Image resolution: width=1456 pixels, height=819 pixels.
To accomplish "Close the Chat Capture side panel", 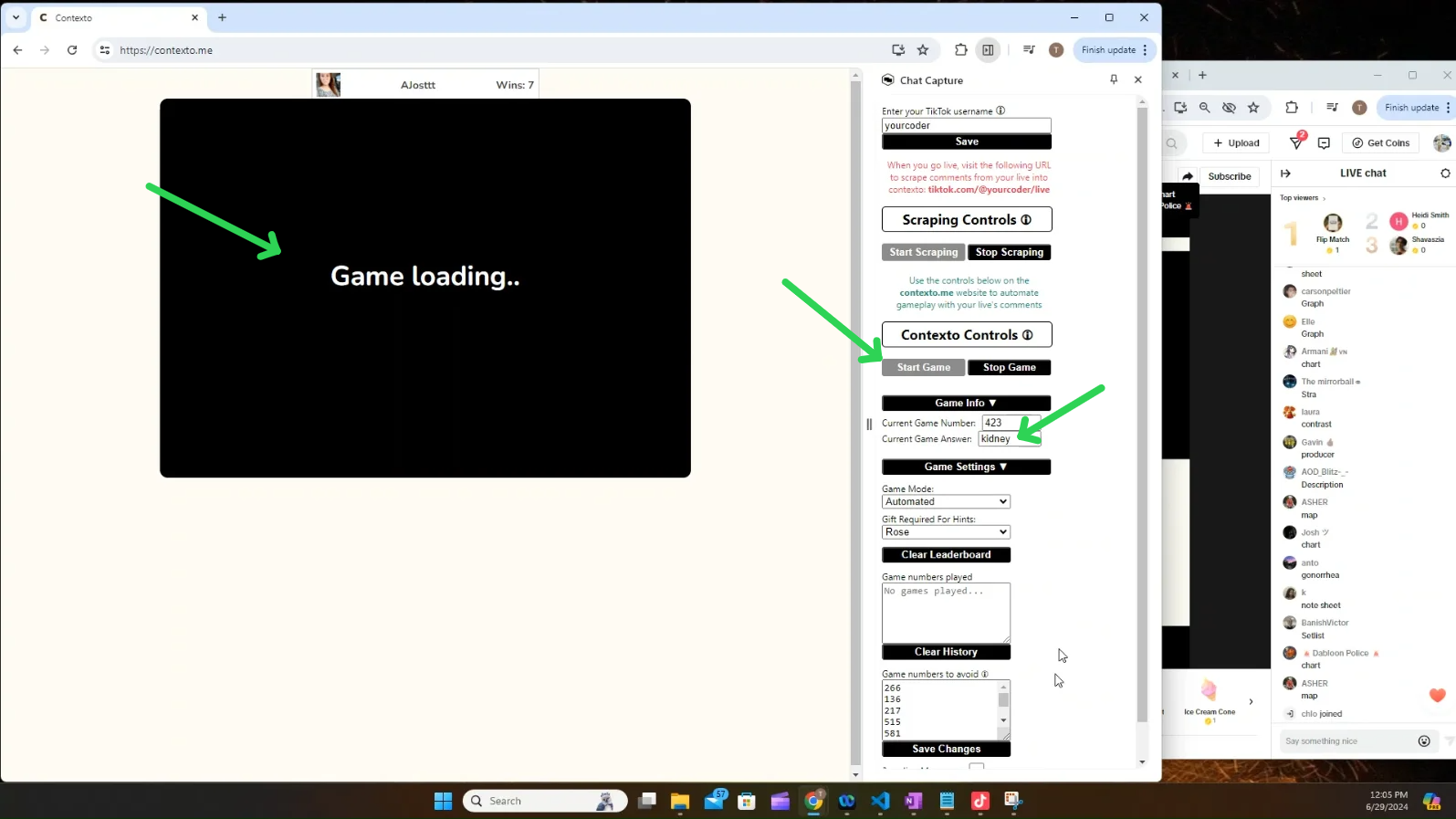I will click(1138, 79).
